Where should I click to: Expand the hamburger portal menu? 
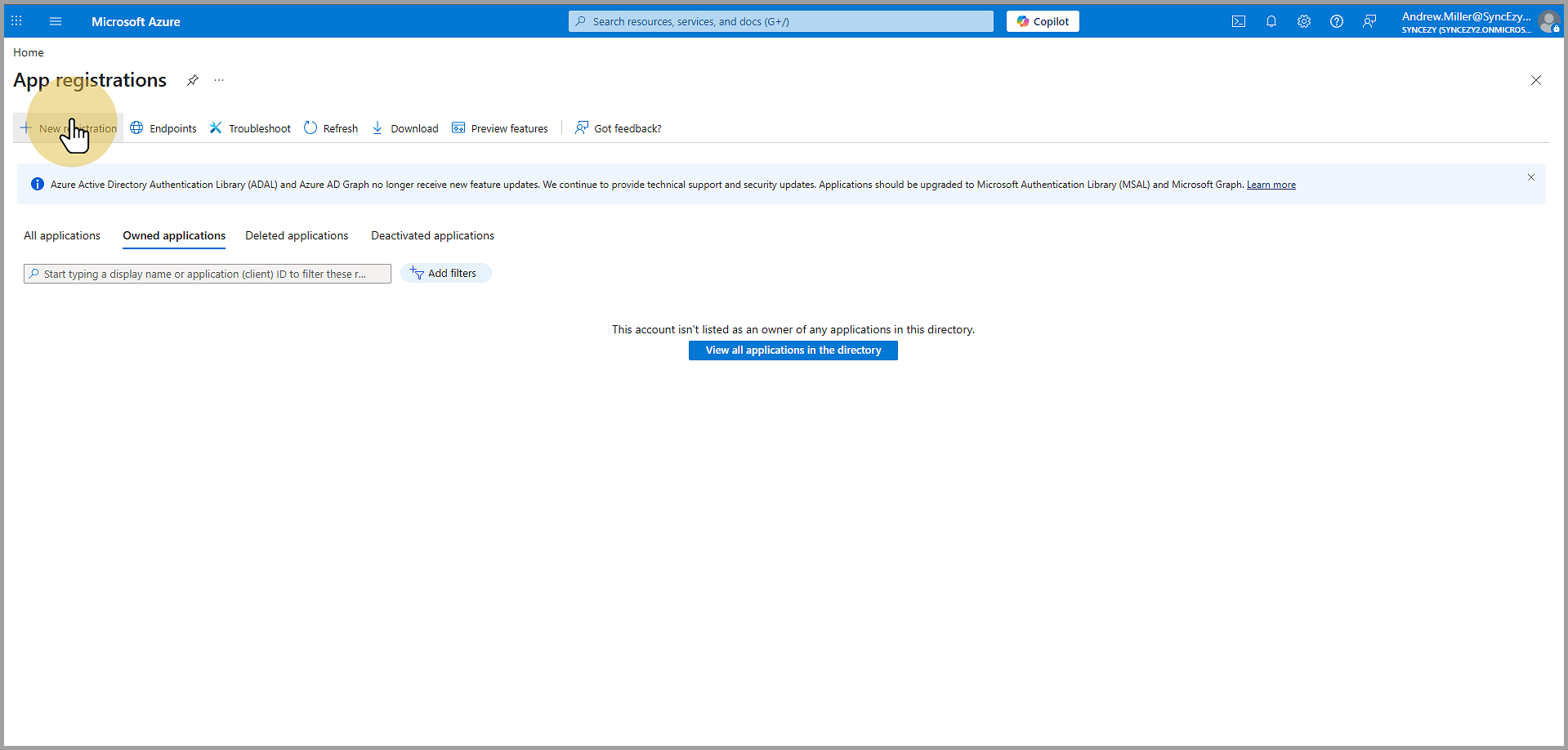(56, 21)
